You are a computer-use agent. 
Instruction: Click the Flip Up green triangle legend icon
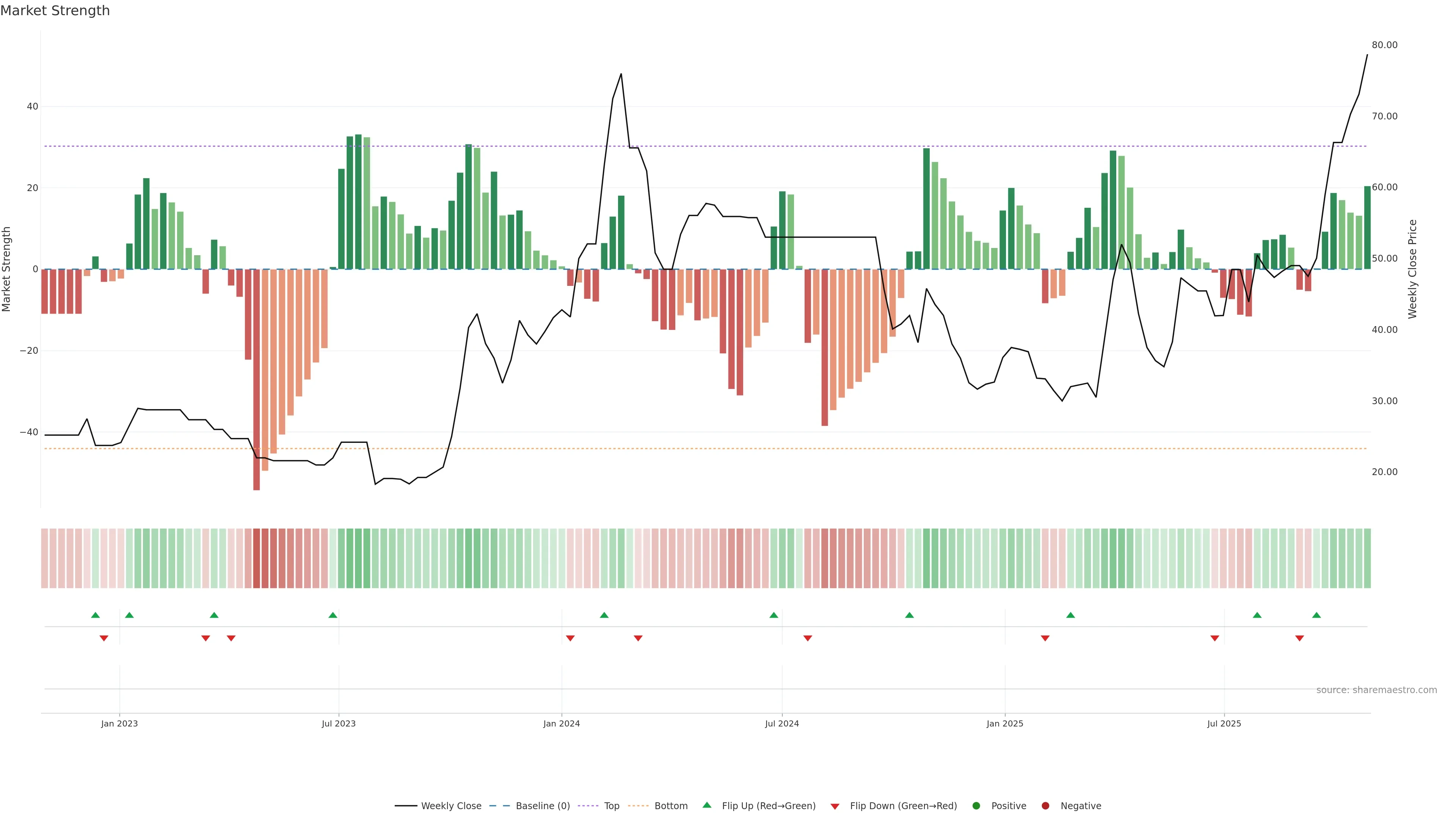706,805
